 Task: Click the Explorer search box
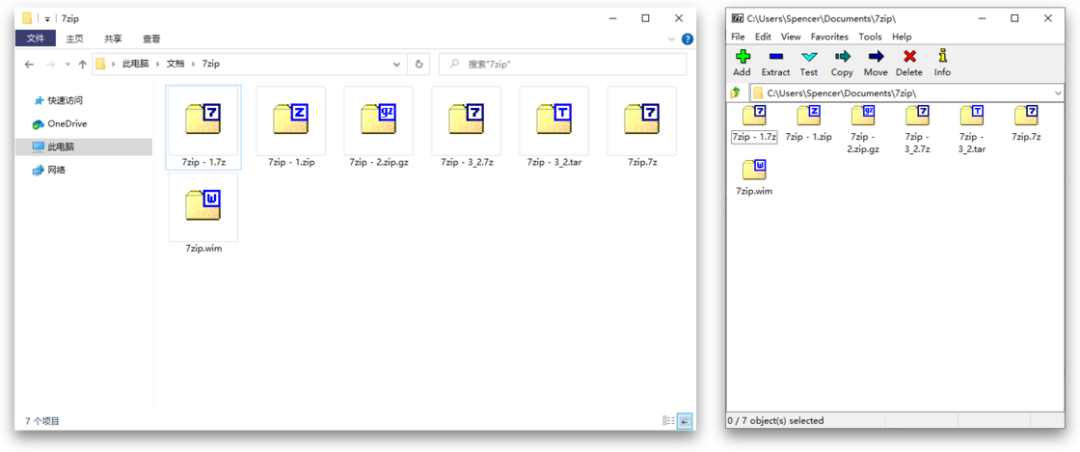tap(563, 64)
